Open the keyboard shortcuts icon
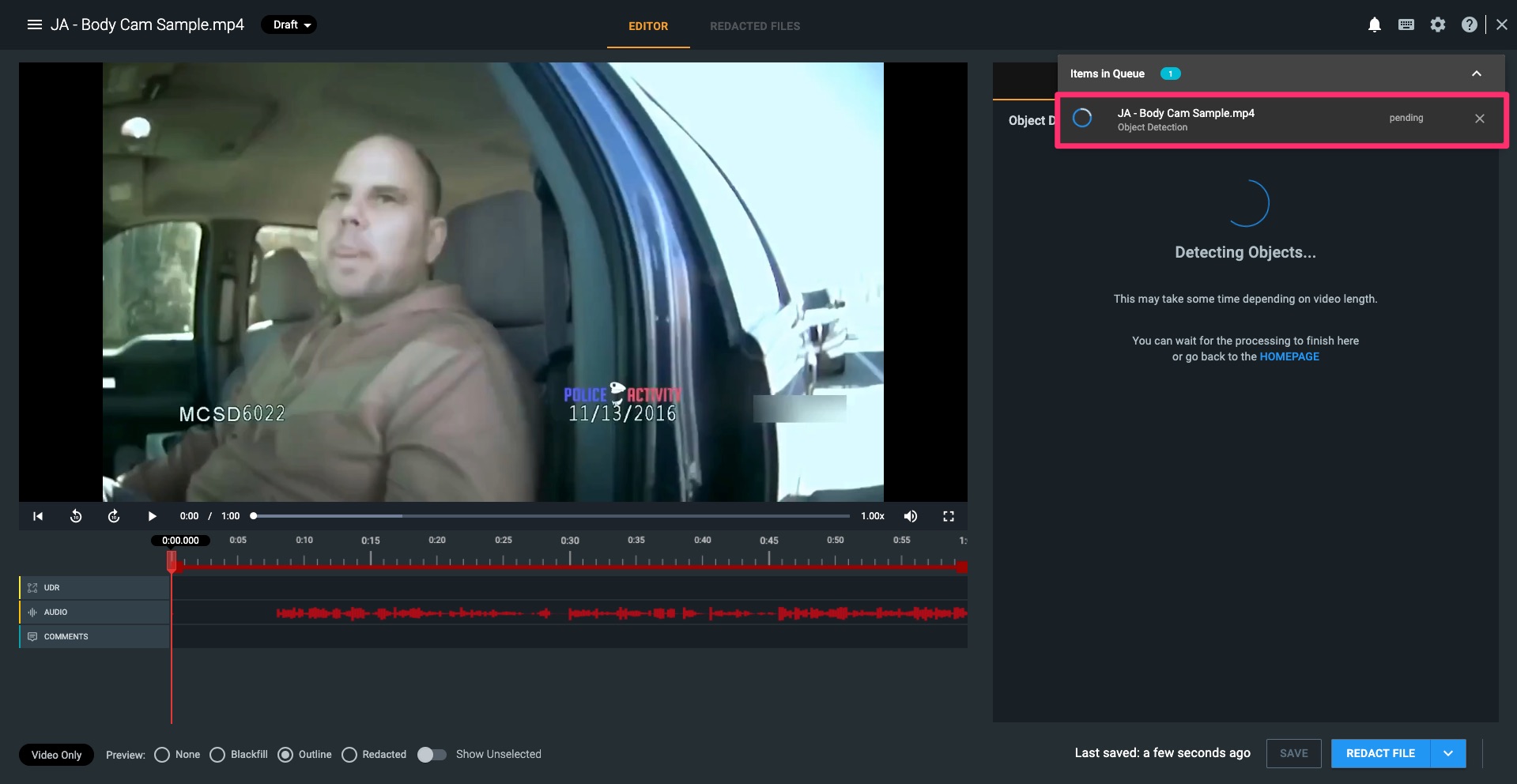1517x784 pixels. click(1406, 24)
